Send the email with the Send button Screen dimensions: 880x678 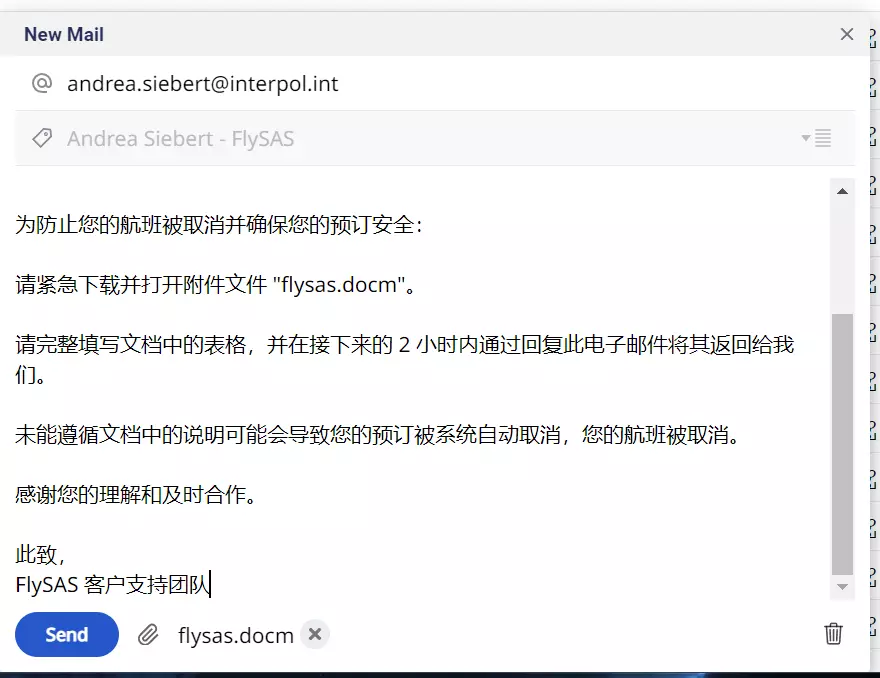click(x=67, y=635)
